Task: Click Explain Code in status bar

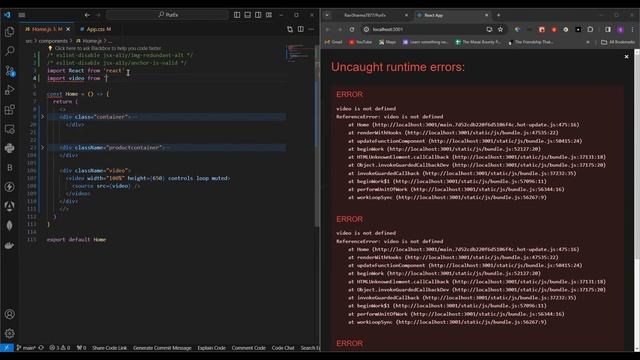Action: pos(211,348)
